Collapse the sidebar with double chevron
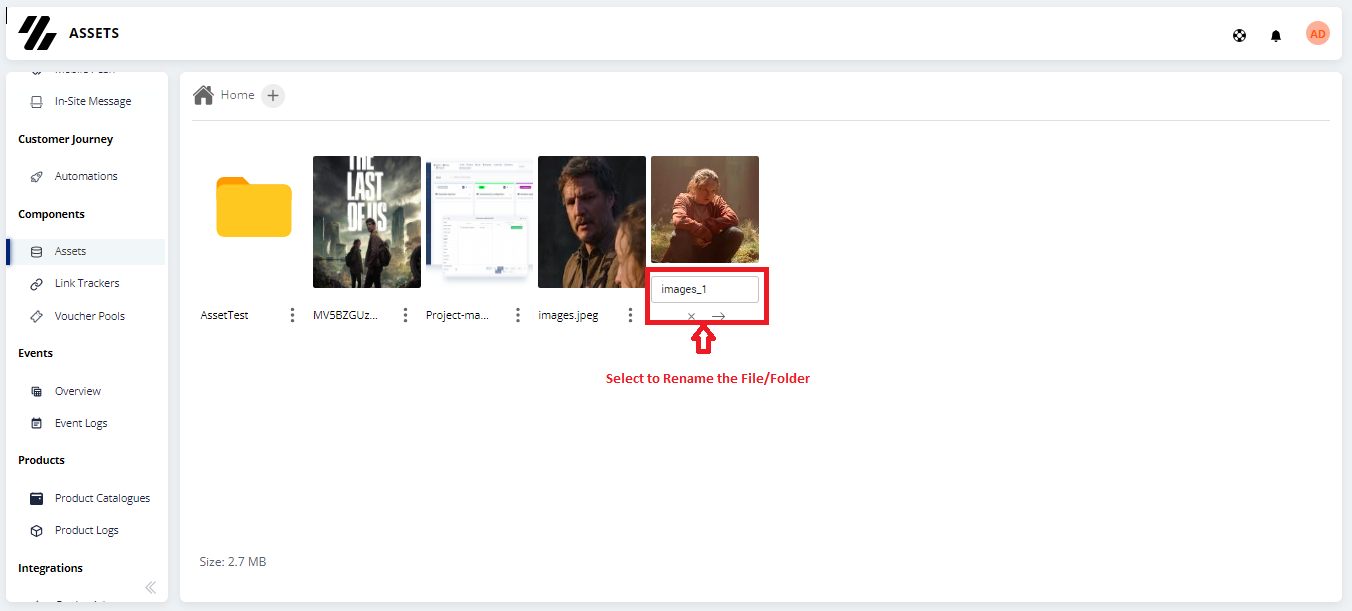Screen dimensions: 1352x611 (151, 587)
